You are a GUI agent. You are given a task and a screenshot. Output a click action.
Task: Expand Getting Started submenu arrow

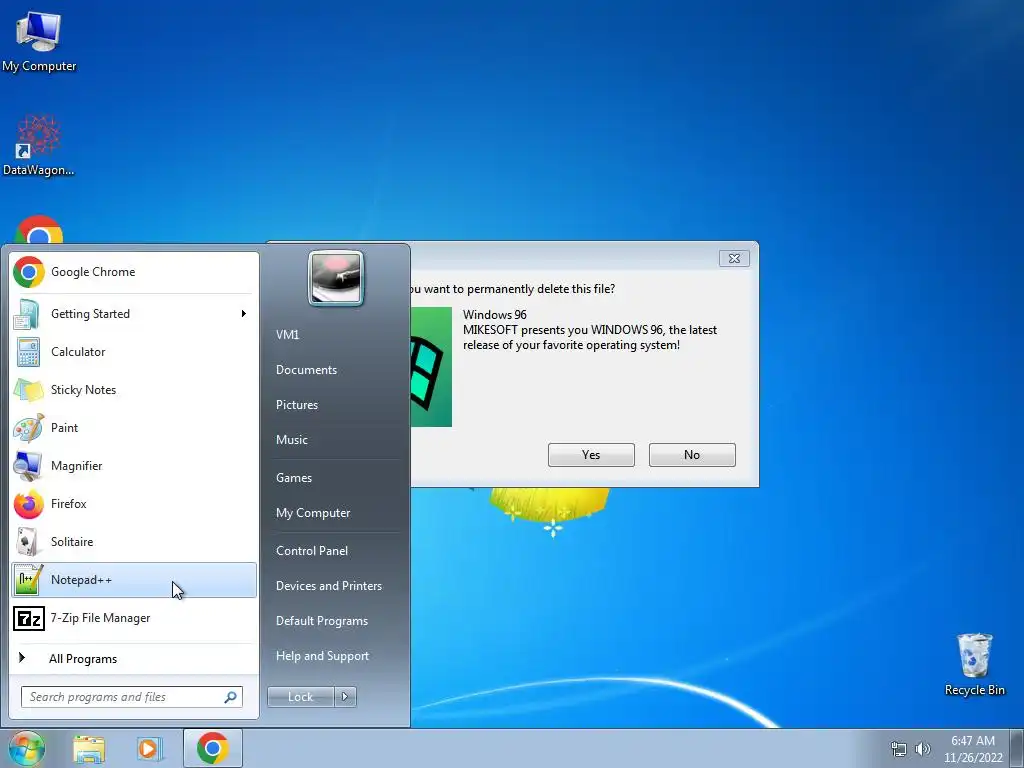click(x=244, y=314)
